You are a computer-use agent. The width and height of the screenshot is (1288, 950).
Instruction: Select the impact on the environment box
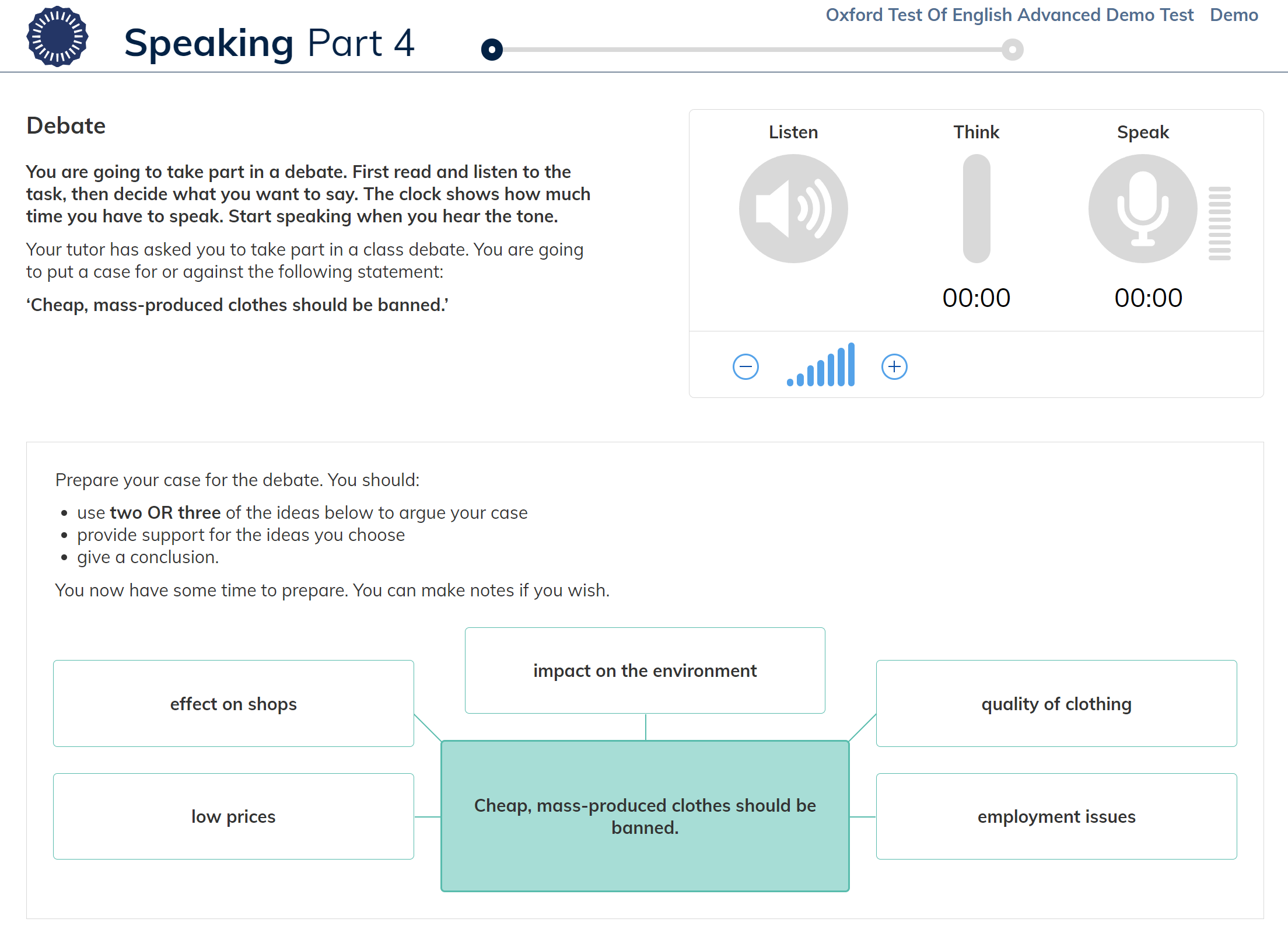[x=645, y=670]
